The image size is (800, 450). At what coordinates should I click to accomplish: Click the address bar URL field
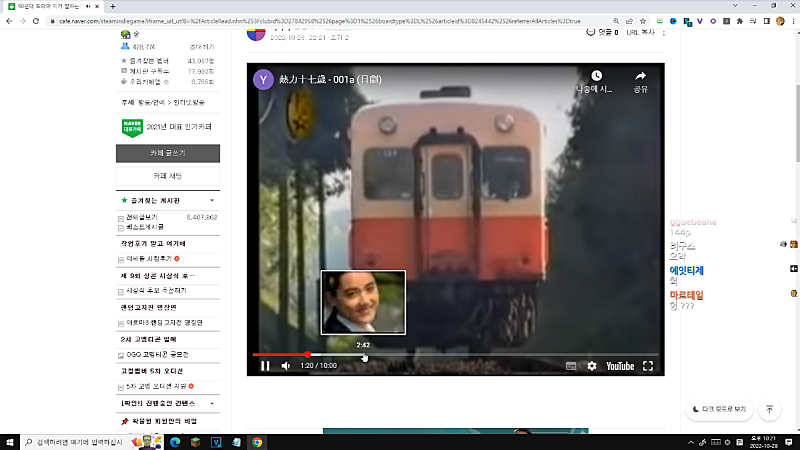(x=320, y=21)
